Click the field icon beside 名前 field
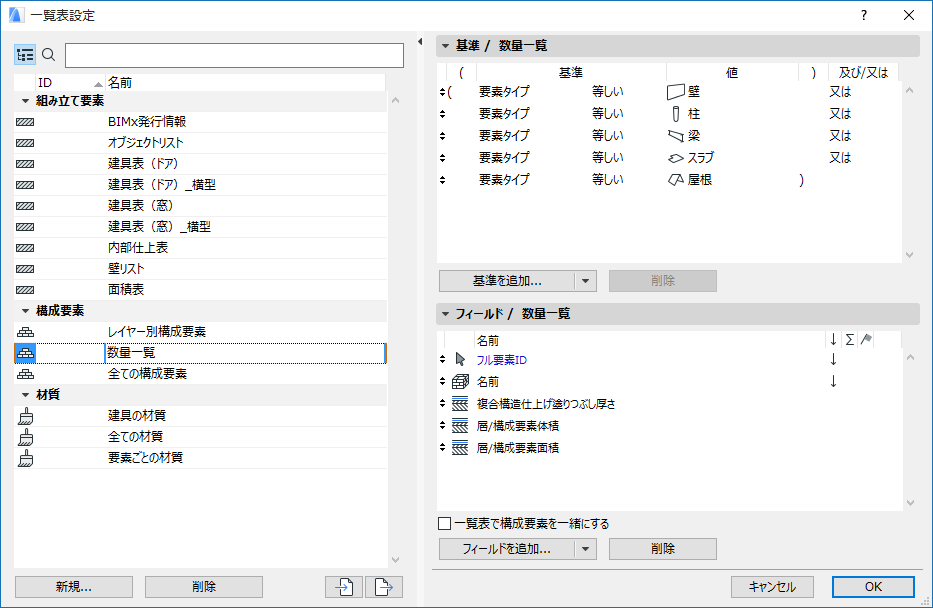Viewport: 933px width, 608px height. coord(461,381)
